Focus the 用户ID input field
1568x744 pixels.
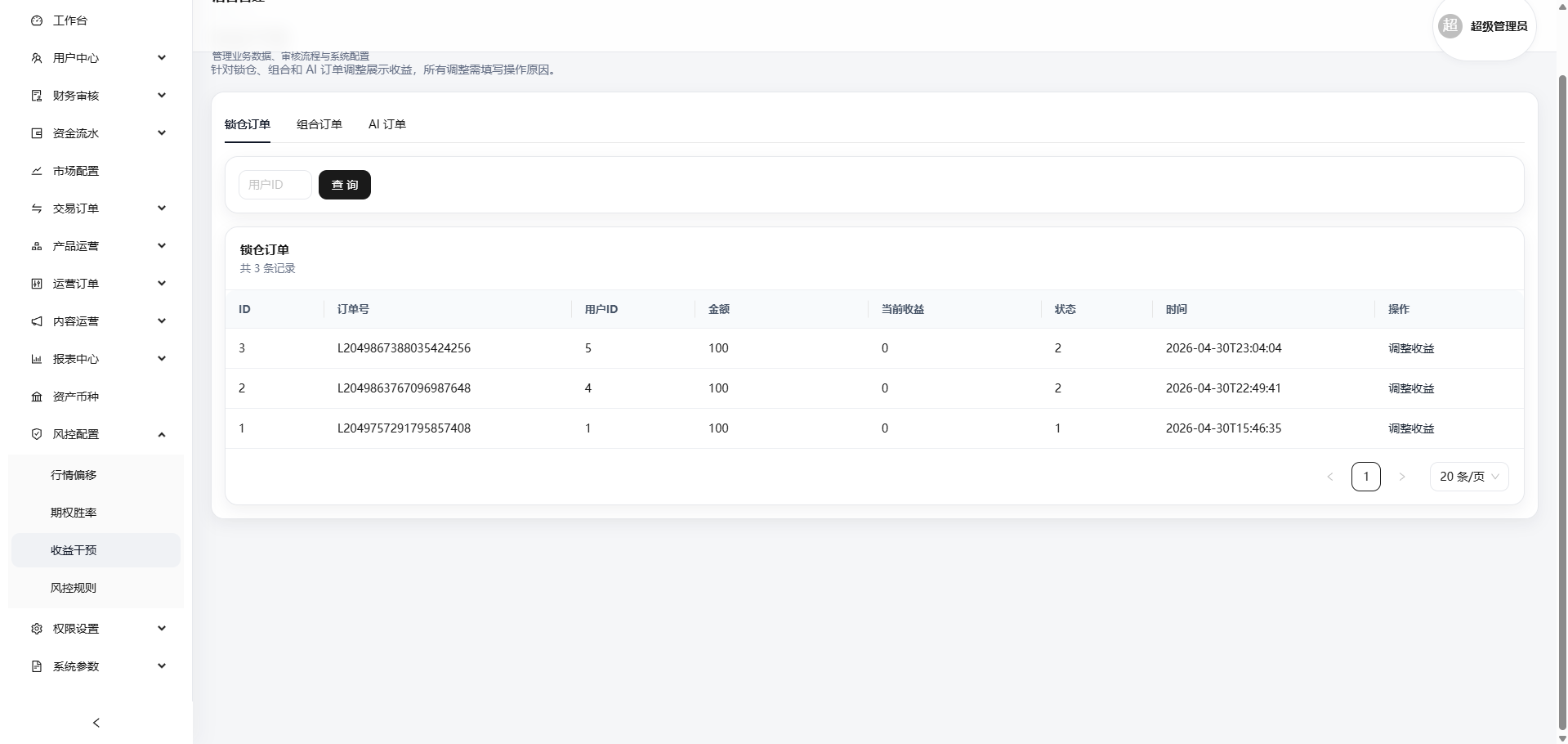coord(275,185)
